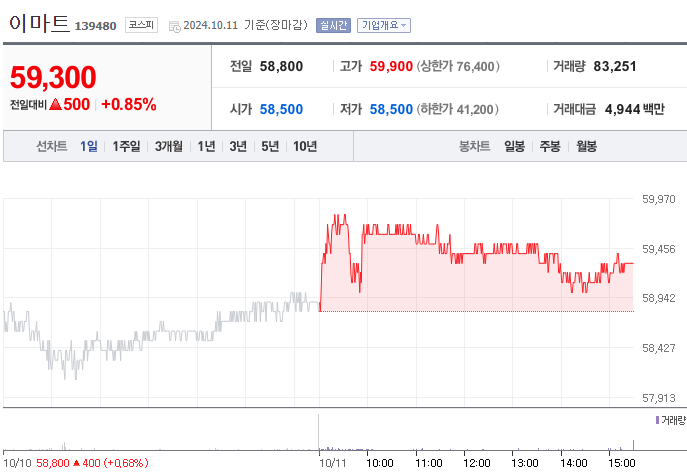Click the current price 59,300
This screenshot has height=475, width=687.
53,78
